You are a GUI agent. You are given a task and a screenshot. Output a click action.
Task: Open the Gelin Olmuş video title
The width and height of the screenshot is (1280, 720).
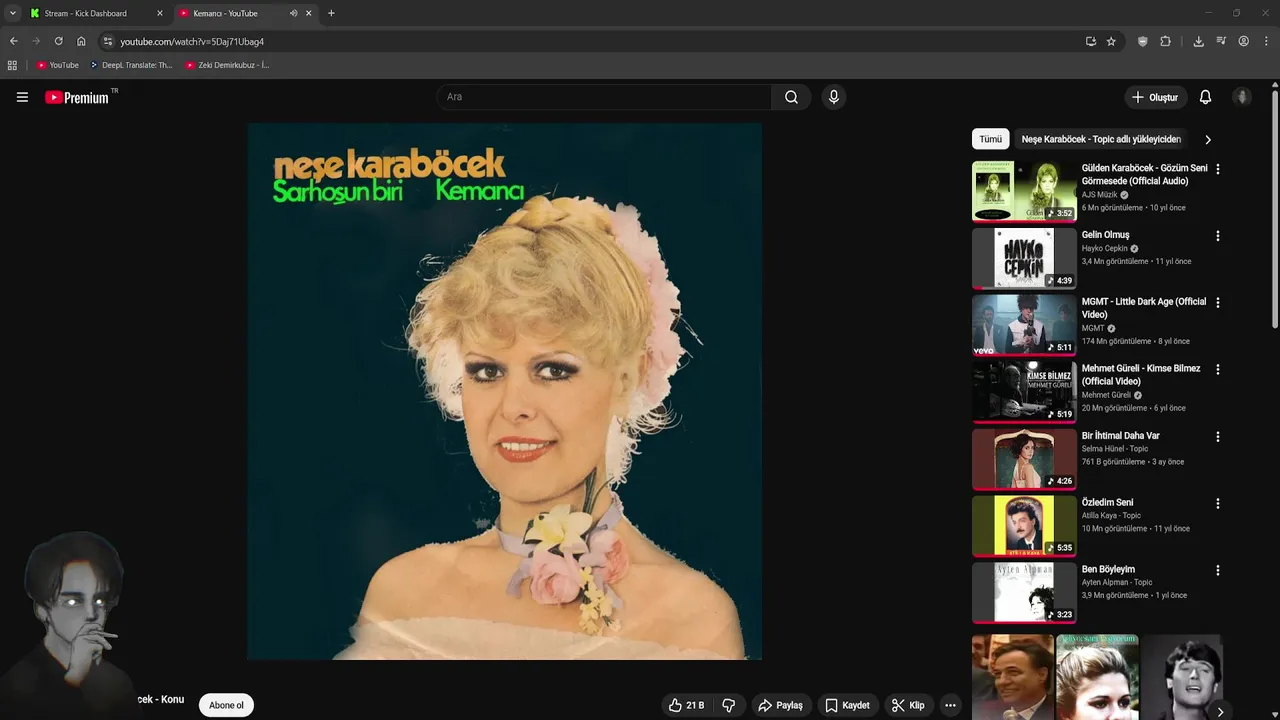tap(1105, 235)
